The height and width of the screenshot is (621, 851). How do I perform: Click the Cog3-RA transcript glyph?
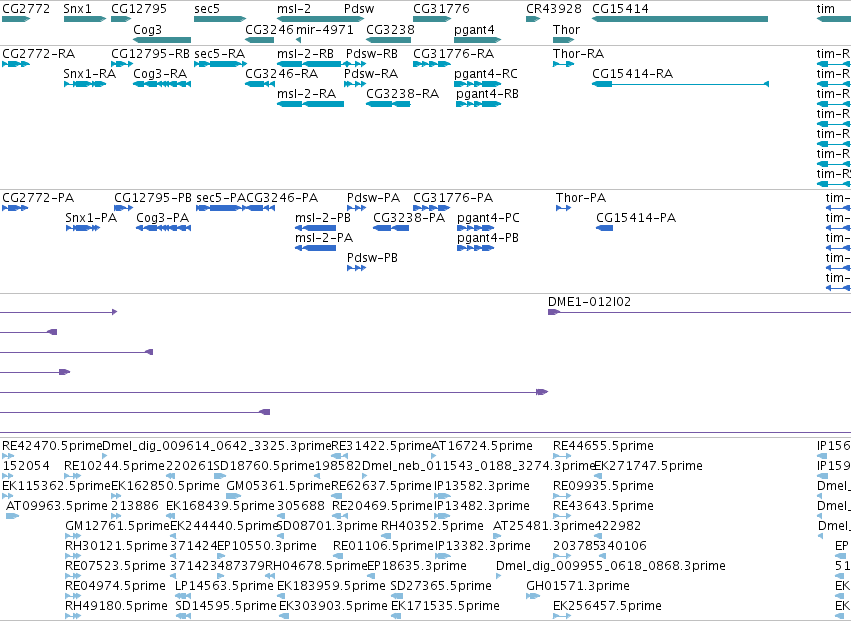[x=162, y=84]
